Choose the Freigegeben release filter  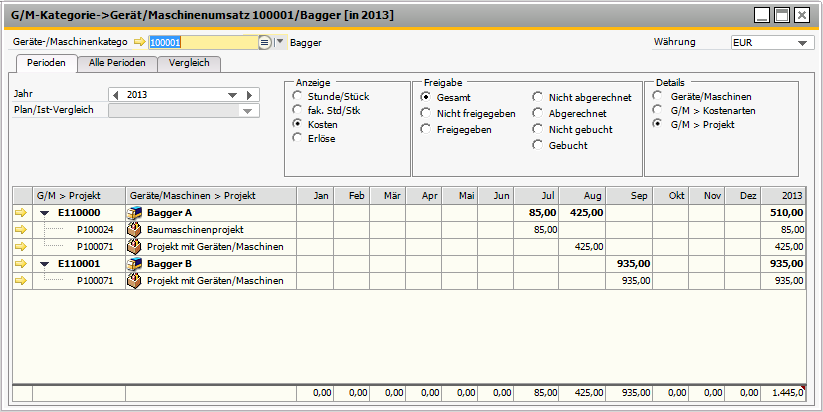tap(426, 130)
